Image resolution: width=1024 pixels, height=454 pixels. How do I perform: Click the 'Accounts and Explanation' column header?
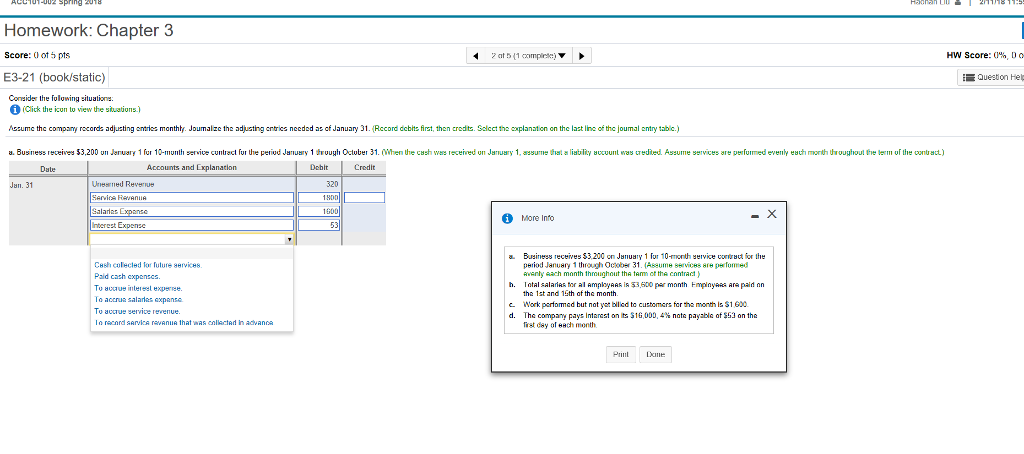192,168
